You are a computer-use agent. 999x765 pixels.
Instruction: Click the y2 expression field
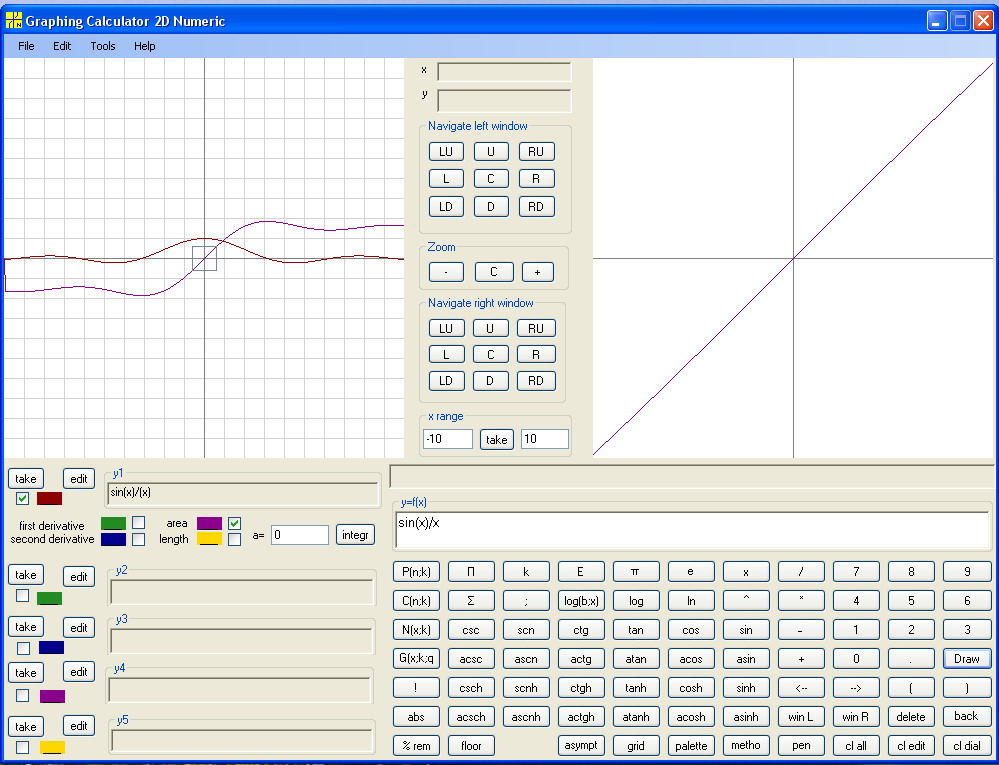click(241, 592)
